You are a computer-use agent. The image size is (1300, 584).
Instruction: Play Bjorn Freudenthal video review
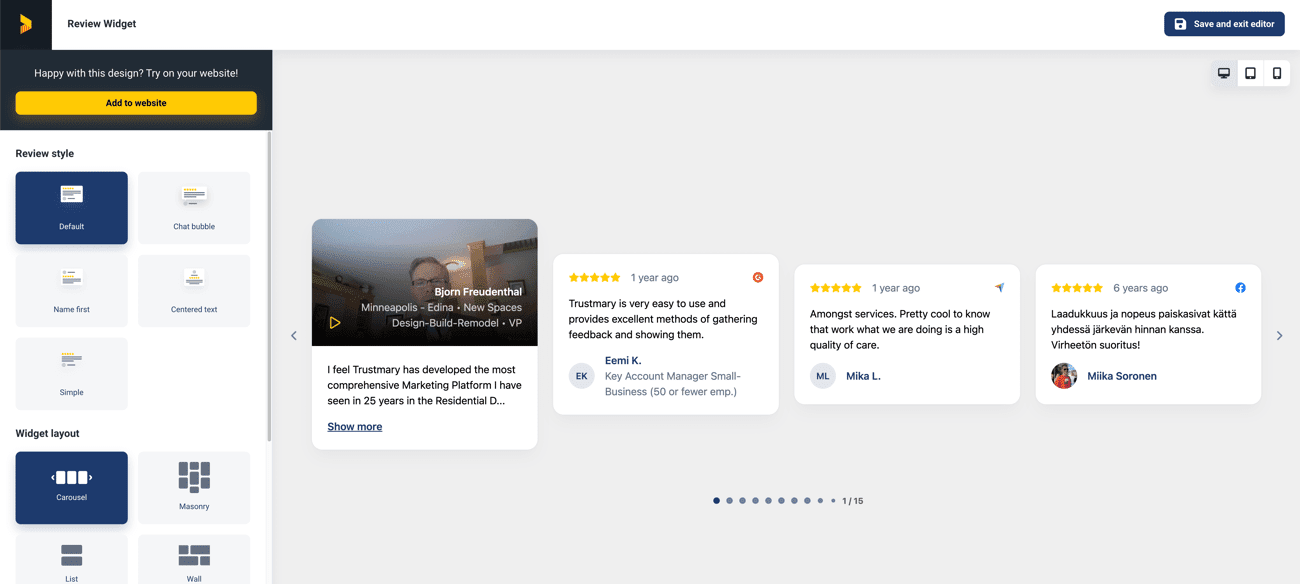click(335, 323)
